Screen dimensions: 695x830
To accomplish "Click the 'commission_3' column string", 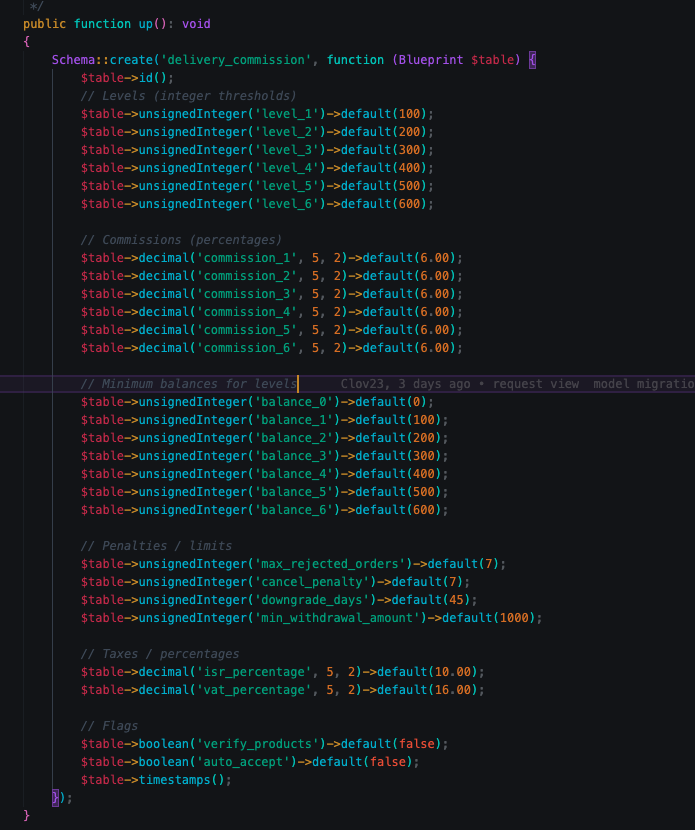I will pyautogui.click(x=247, y=294).
